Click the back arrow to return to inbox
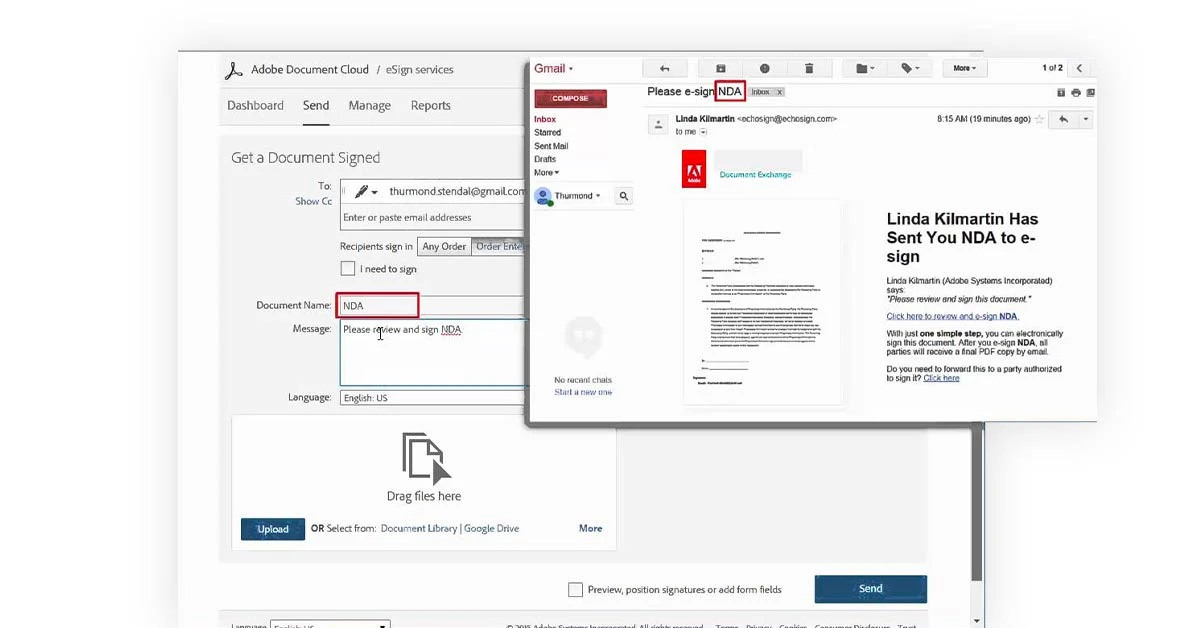Image resolution: width=1200 pixels, height=628 pixels. [x=663, y=67]
